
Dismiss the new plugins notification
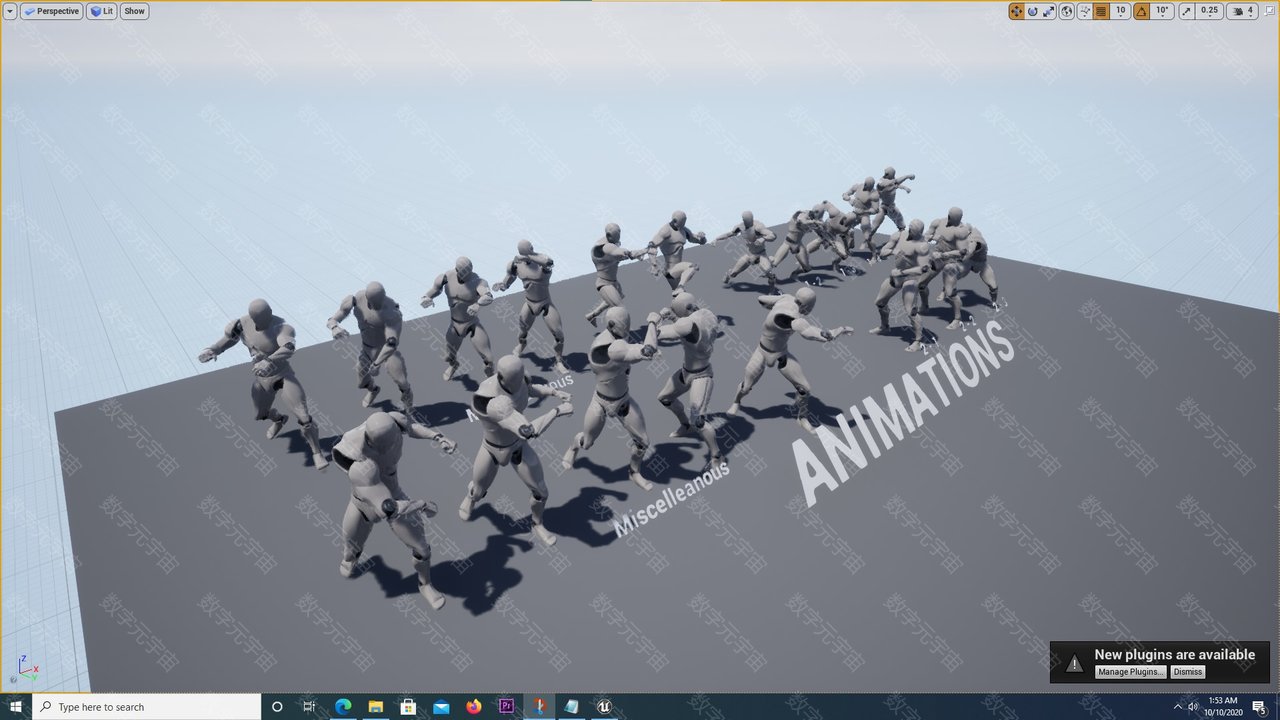tap(1187, 672)
